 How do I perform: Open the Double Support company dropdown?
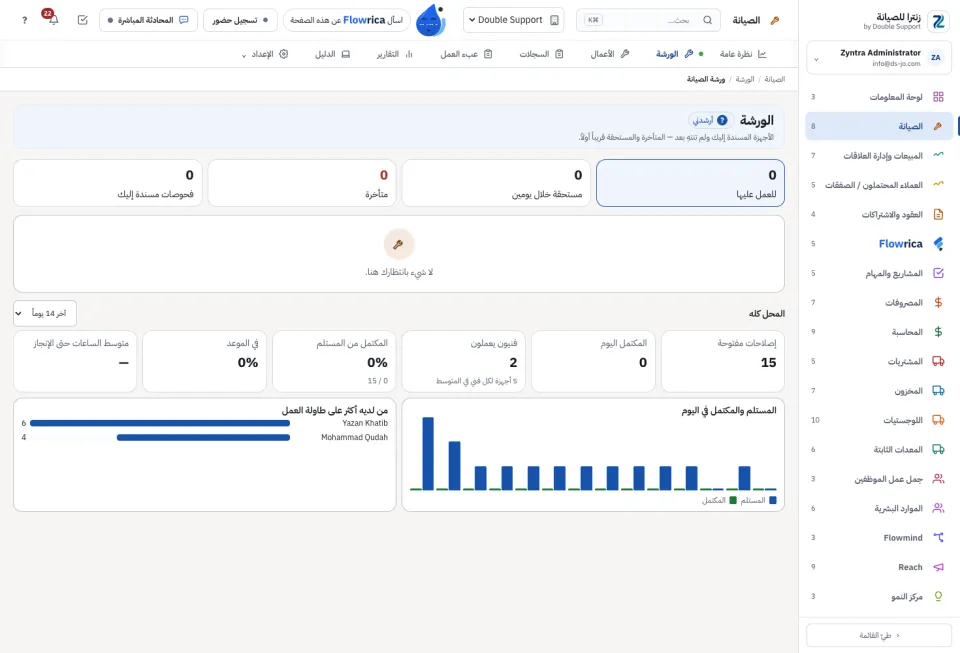tap(514, 20)
